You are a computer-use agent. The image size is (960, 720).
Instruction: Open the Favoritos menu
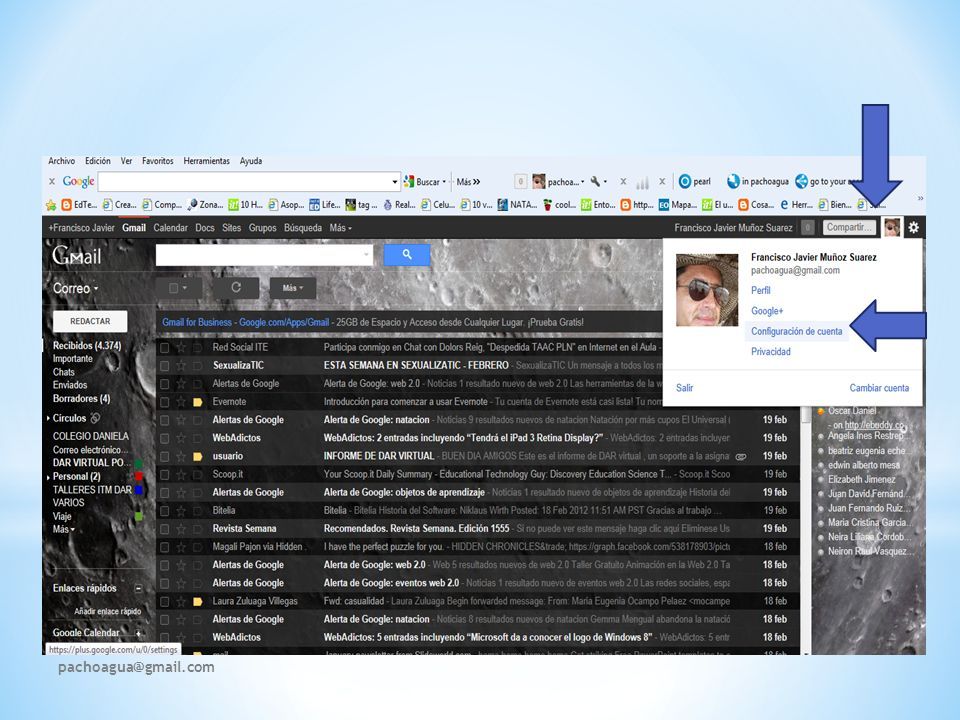pos(157,161)
